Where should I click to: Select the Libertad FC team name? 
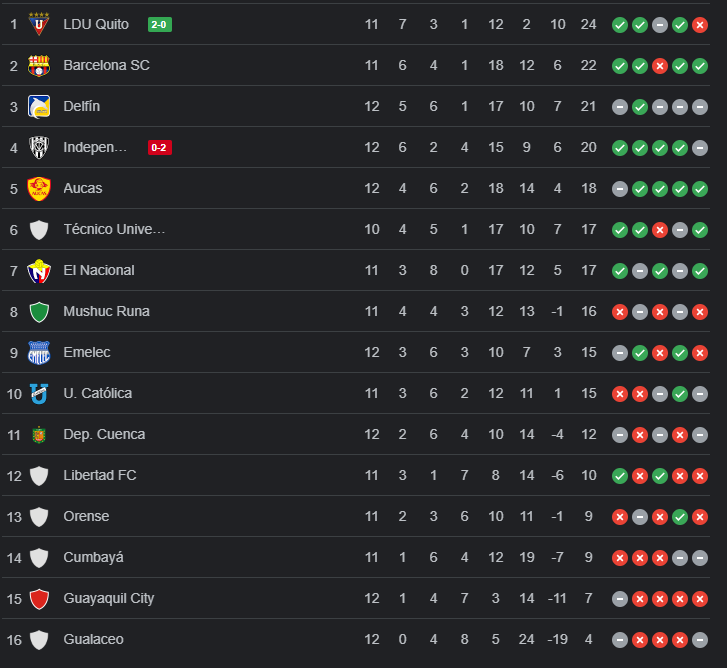tap(99, 475)
